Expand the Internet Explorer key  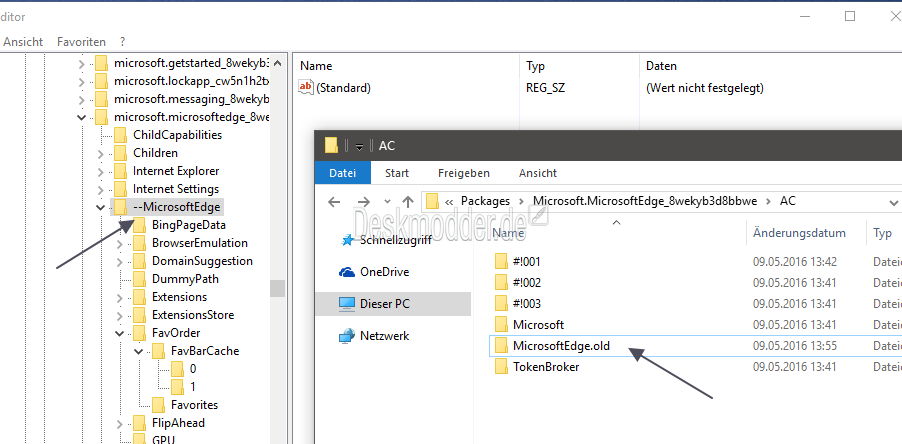pos(101,171)
